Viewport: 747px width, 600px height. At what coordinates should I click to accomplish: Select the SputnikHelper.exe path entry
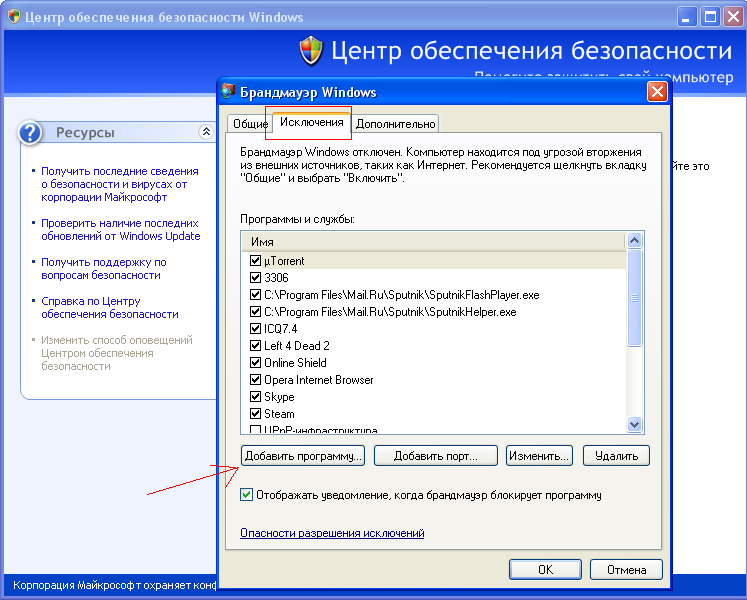tap(390, 312)
